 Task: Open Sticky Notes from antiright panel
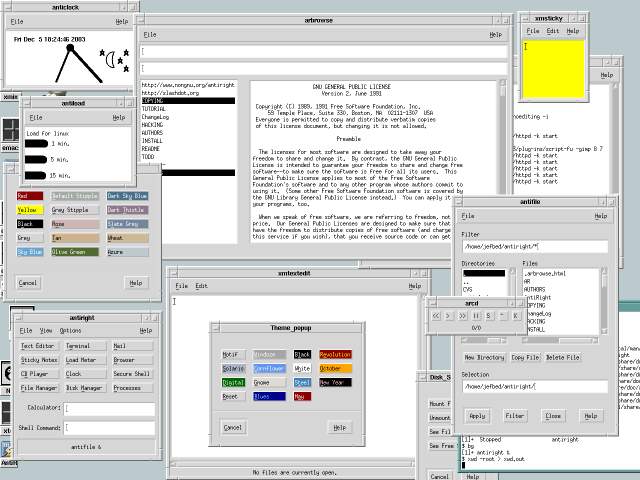pyautogui.click(x=39, y=359)
